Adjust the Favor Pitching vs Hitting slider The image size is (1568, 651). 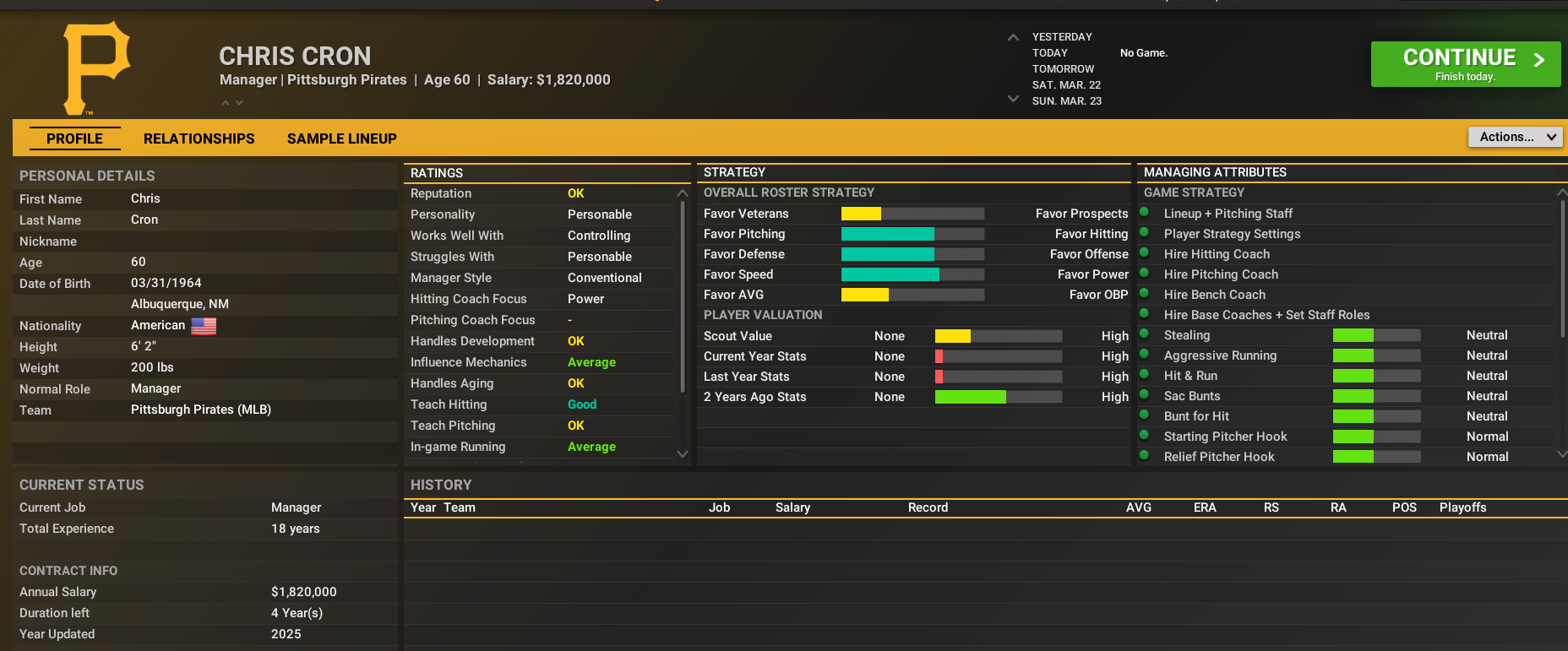(912, 234)
